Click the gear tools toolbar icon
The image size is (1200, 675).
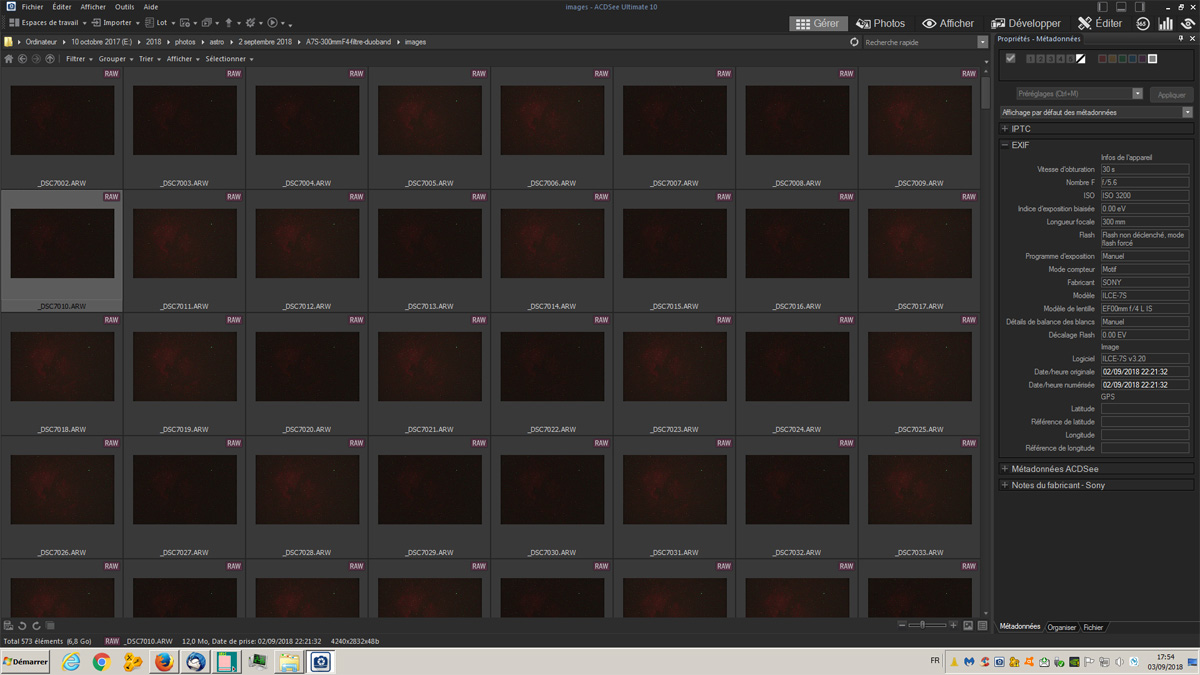[250, 23]
